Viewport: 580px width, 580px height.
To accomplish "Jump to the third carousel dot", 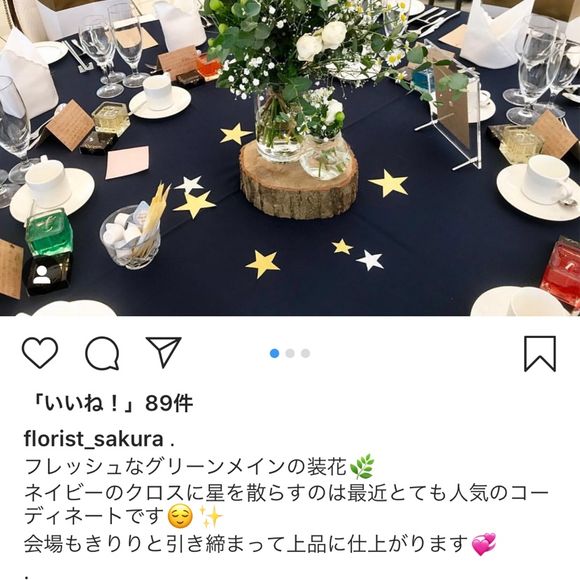I will pyautogui.click(x=305, y=353).
